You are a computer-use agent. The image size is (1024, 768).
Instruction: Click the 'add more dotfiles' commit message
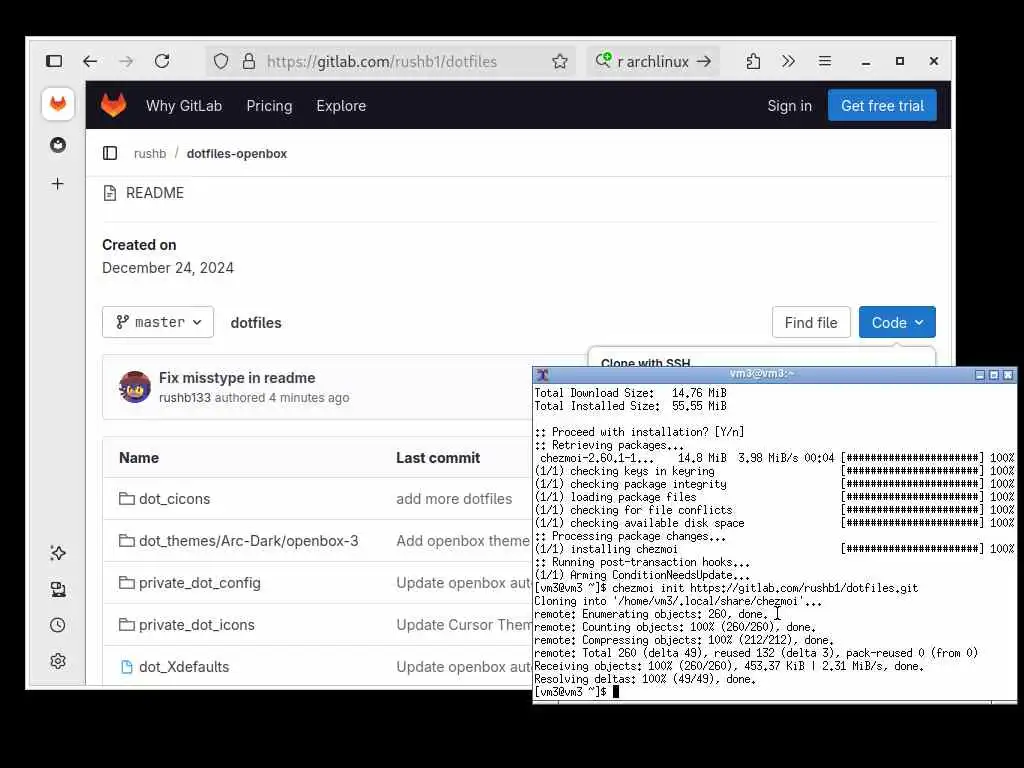454,499
